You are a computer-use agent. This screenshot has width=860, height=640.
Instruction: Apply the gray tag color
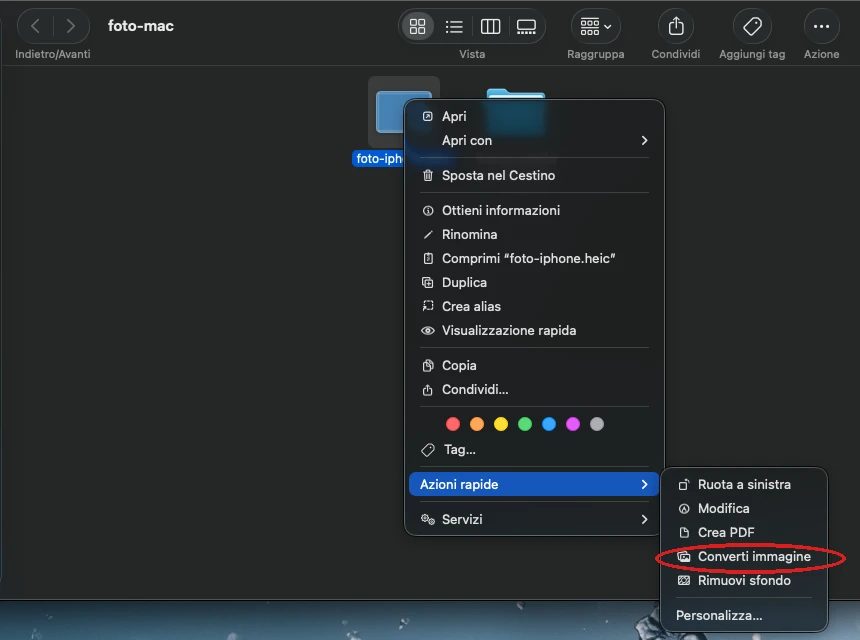click(597, 424)
